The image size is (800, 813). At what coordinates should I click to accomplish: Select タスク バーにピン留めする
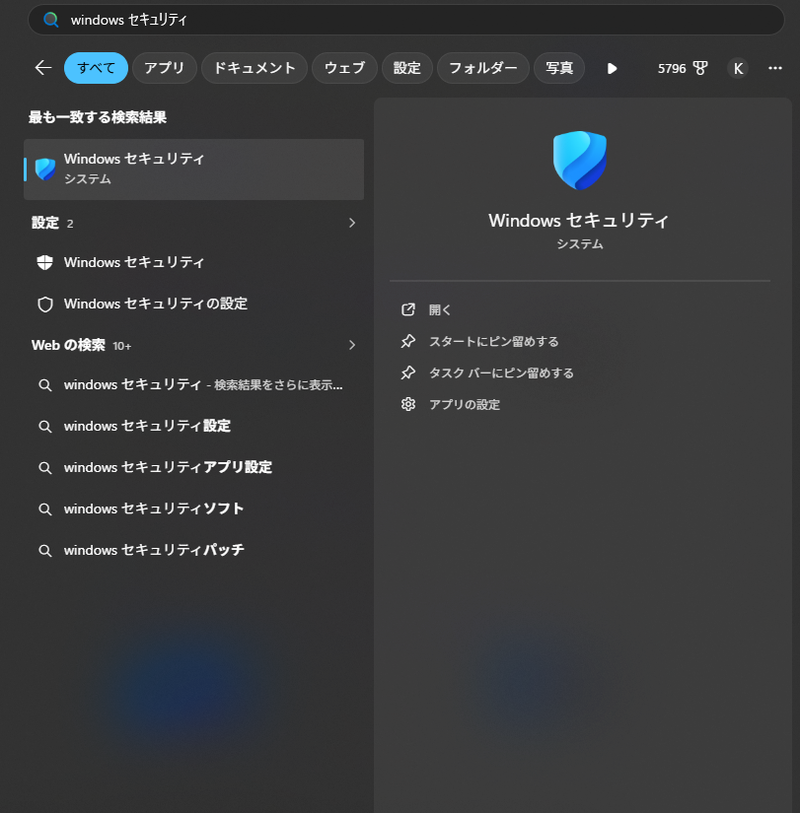click(501, 373)
